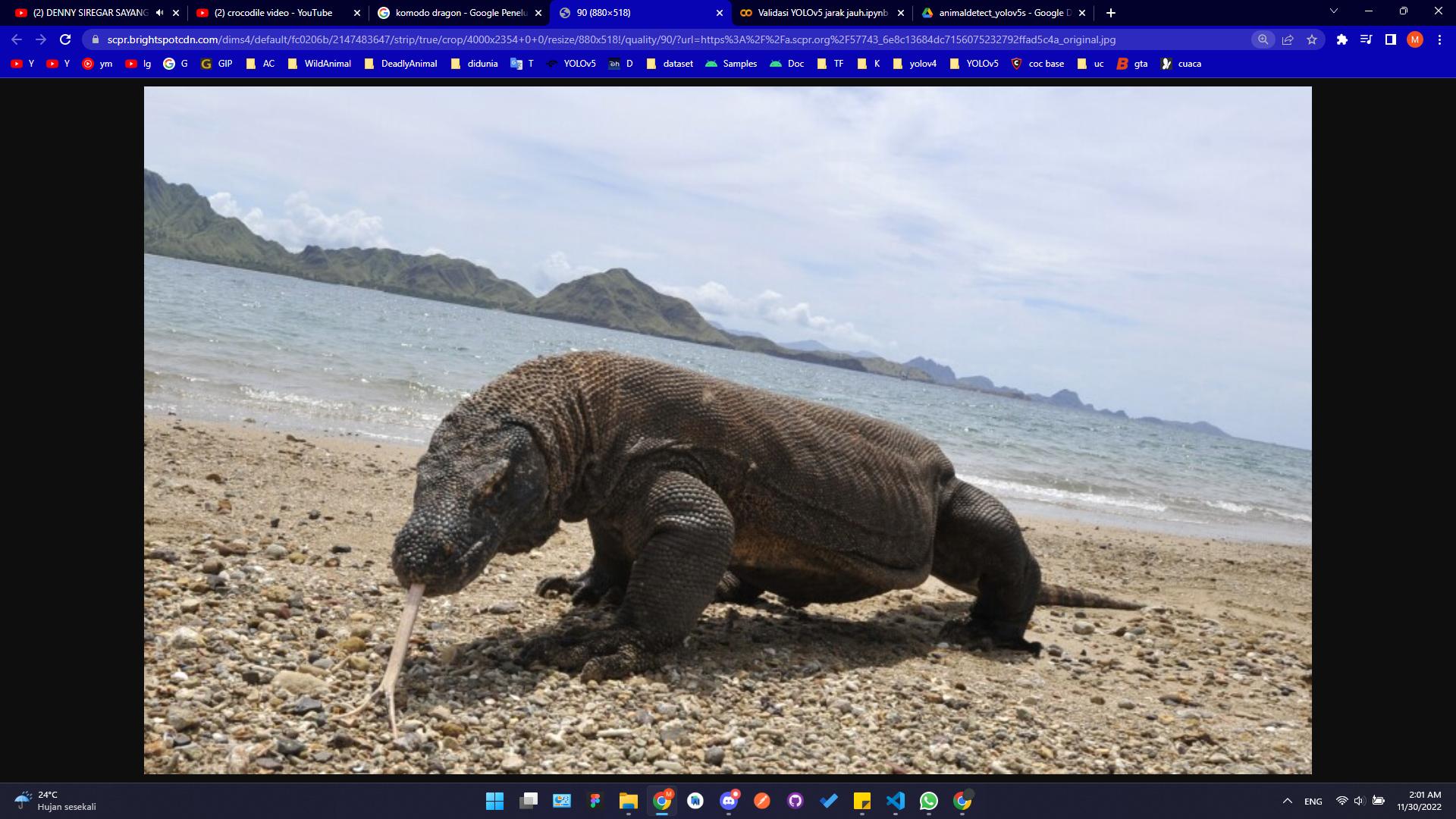Screen dimensions: 1456x819
Task: Open the T translate bookmark
Action: pos(522,64)
